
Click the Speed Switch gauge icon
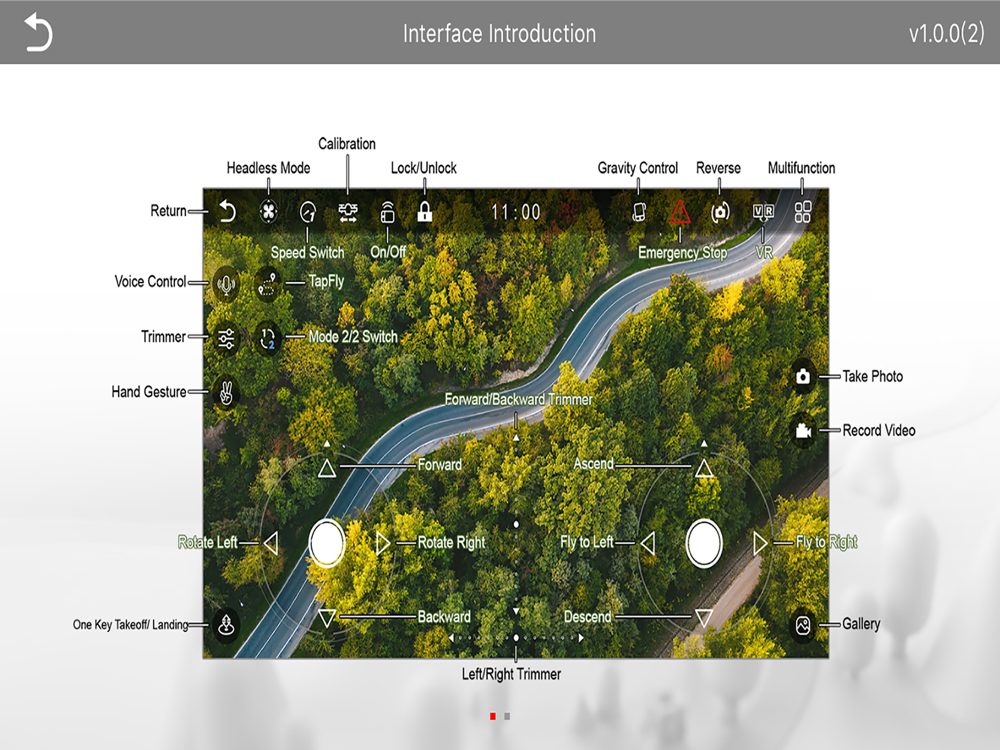click(x=308, y=212)
